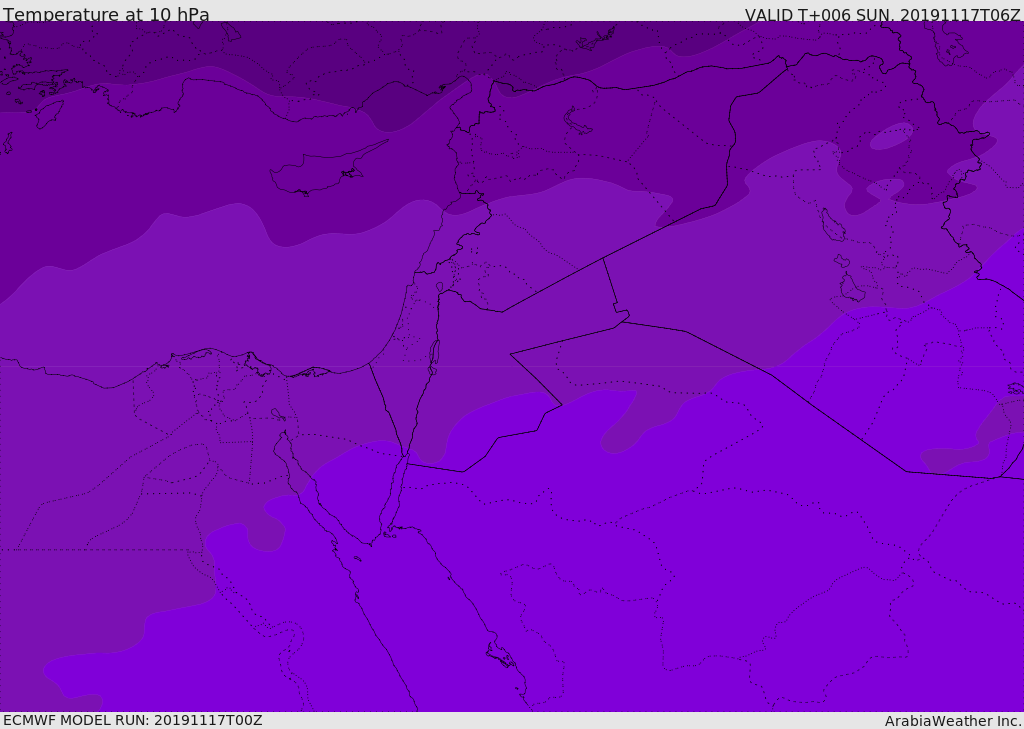
Task: Click the 'ArabiaWeather Inc' credit text
Action: click(x=952, y=721)
